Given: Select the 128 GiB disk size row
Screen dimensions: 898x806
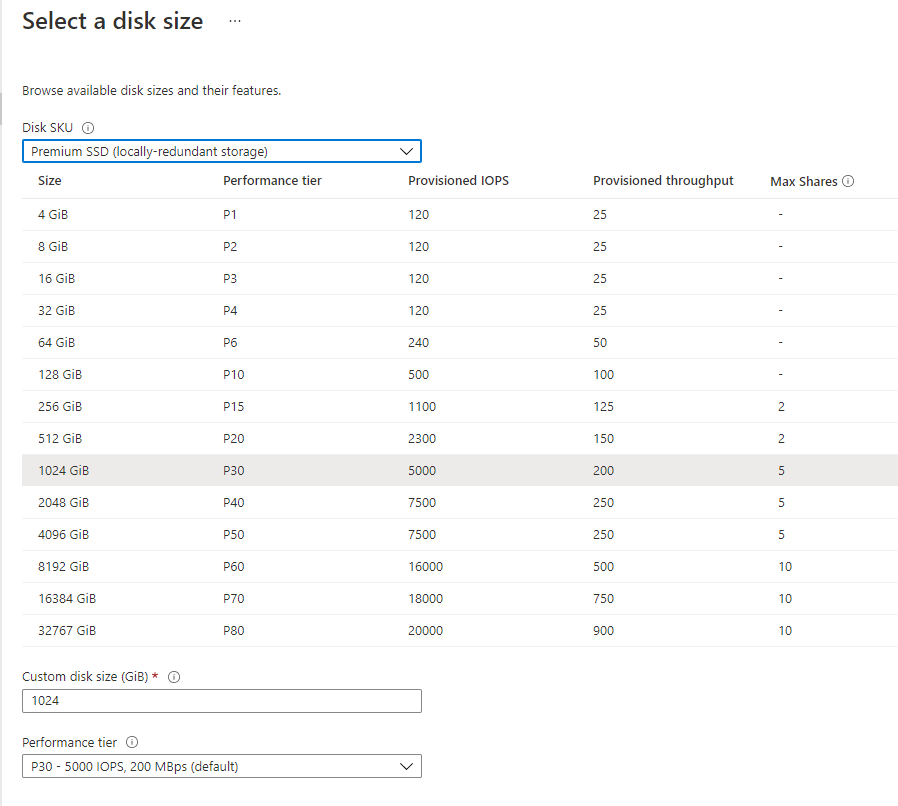Looking at the screenshot, I should (x=460, y=375).
